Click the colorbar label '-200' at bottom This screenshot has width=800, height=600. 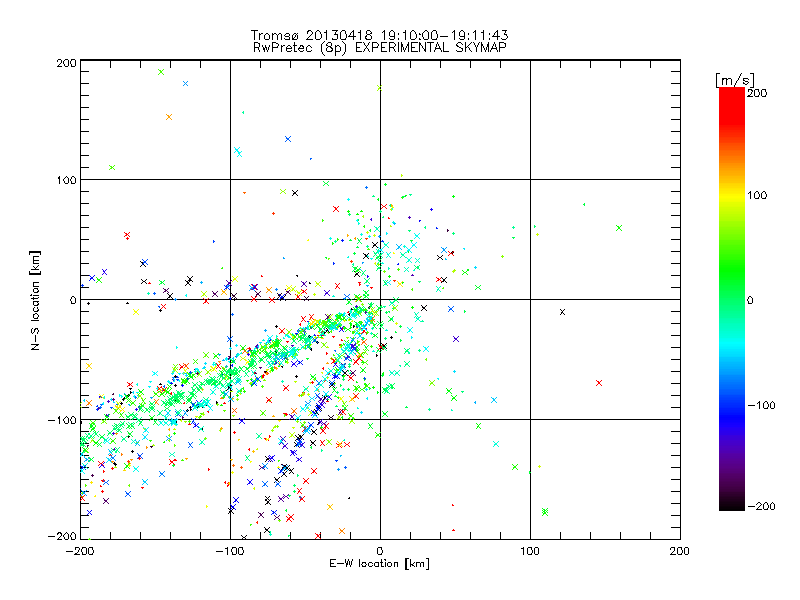(x=761, y=506)
